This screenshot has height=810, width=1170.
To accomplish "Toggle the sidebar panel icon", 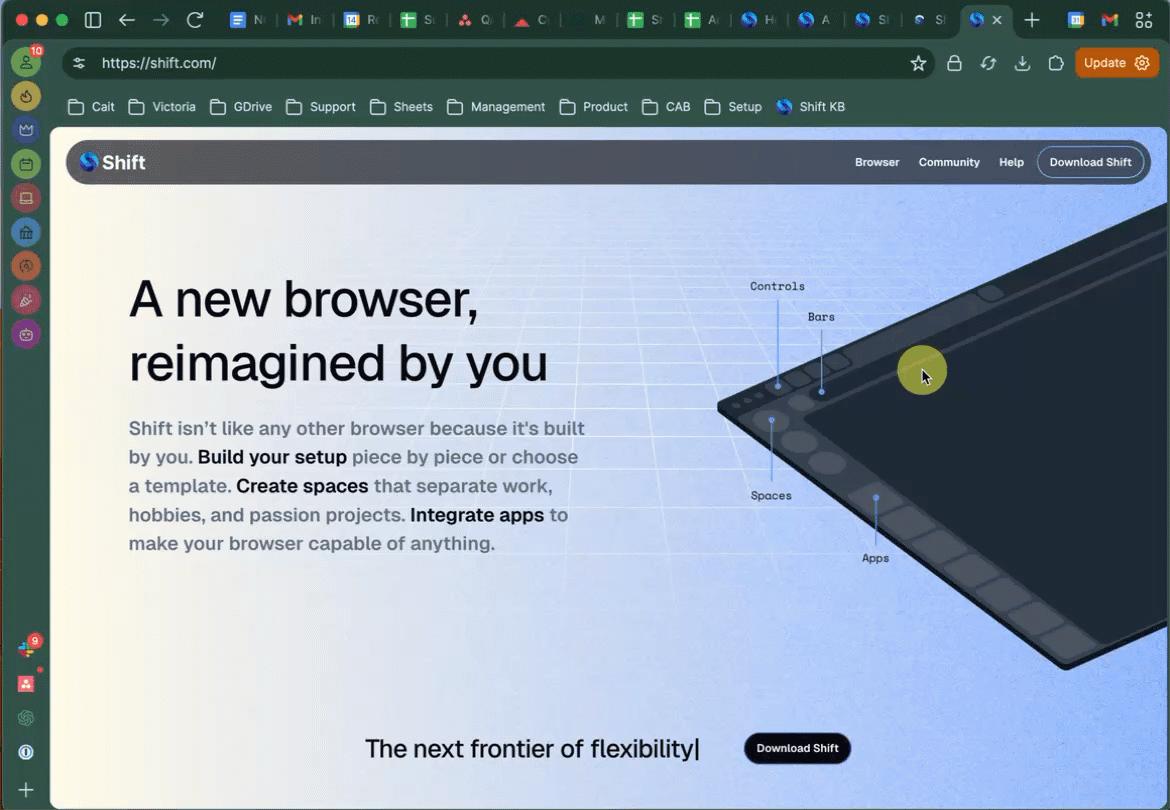I will [x=93, y=20].
